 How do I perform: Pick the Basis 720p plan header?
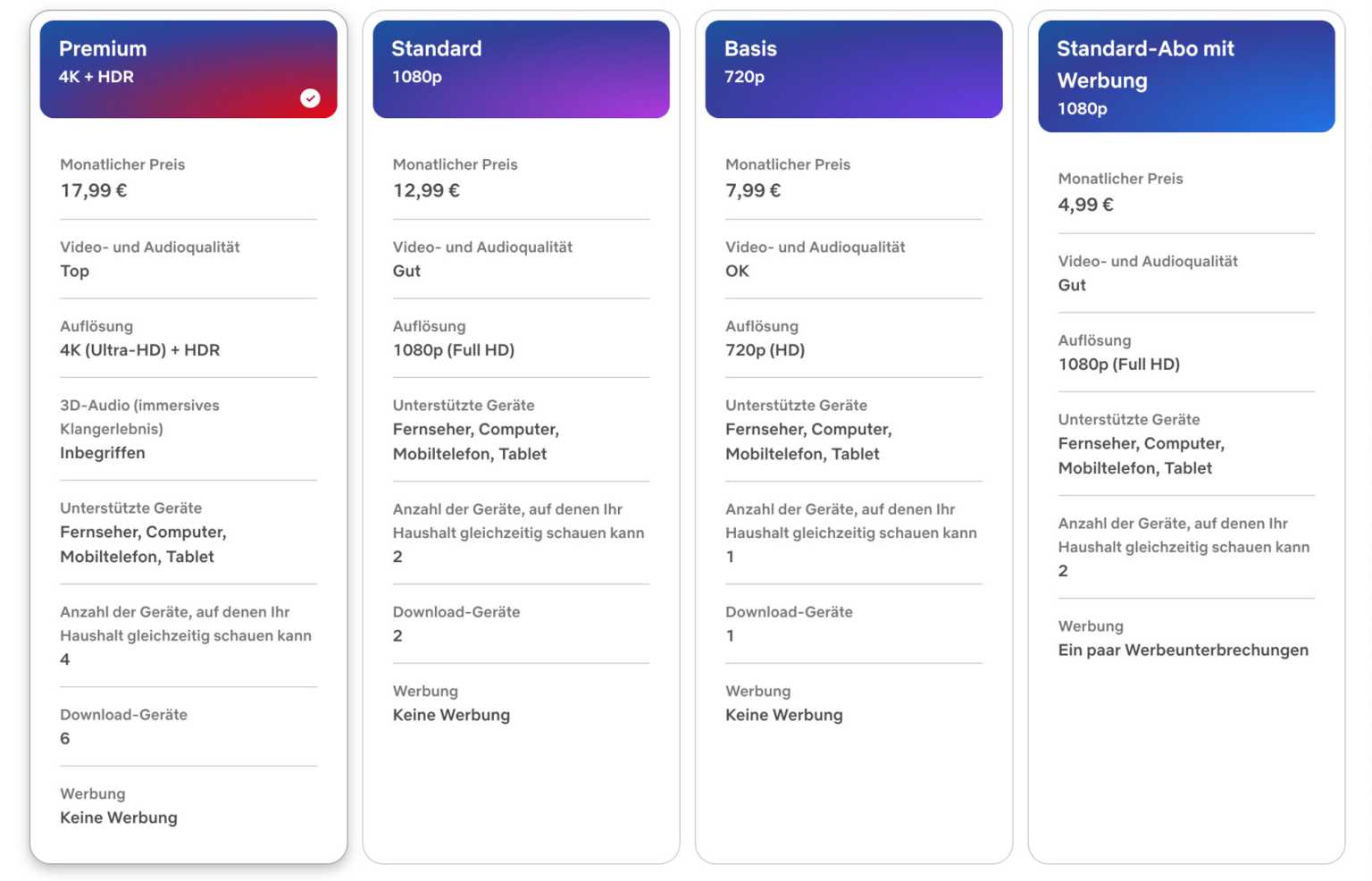[x=853, y=69]
